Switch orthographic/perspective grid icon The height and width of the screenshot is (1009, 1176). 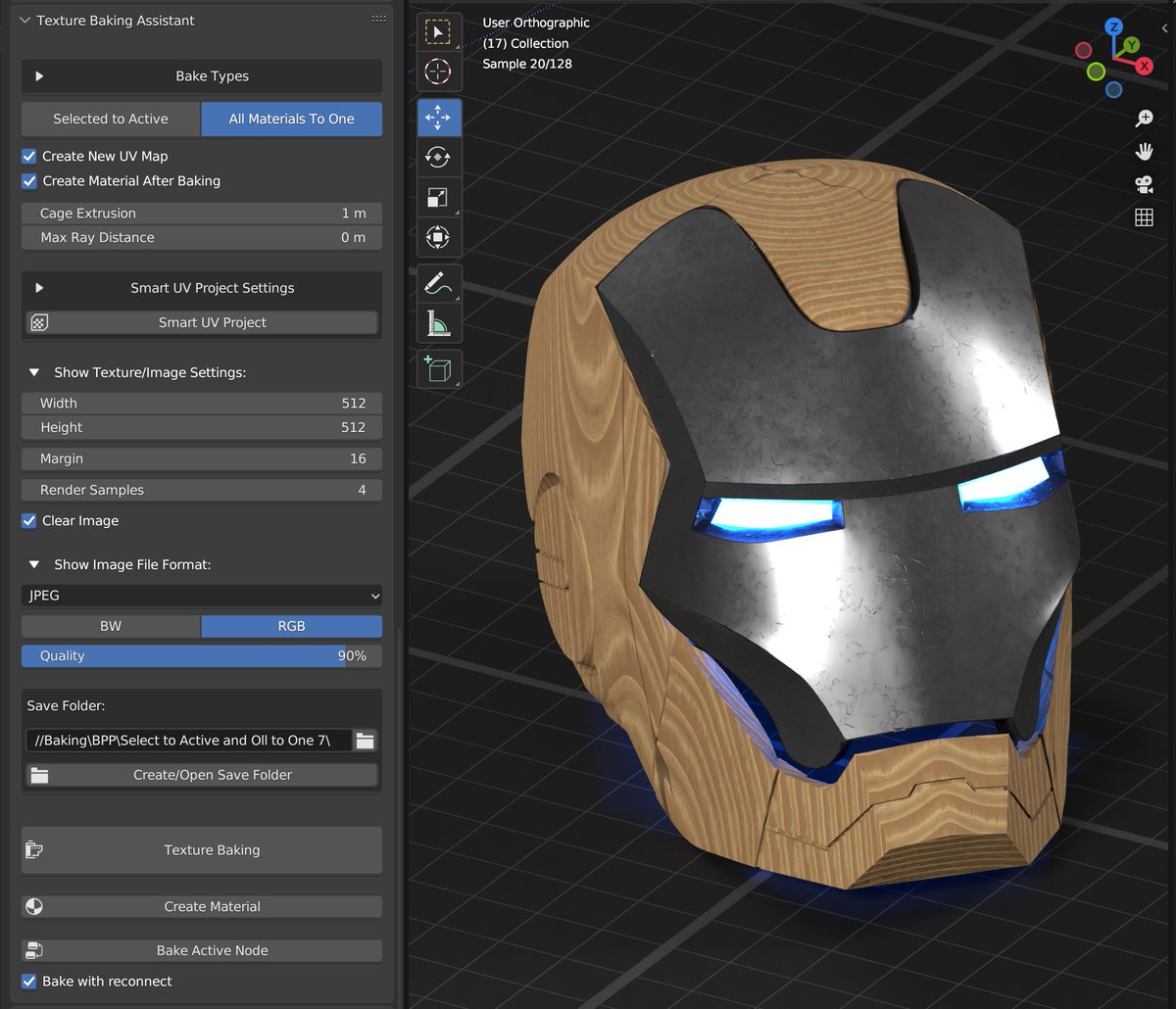click(x=1144, y=217)
